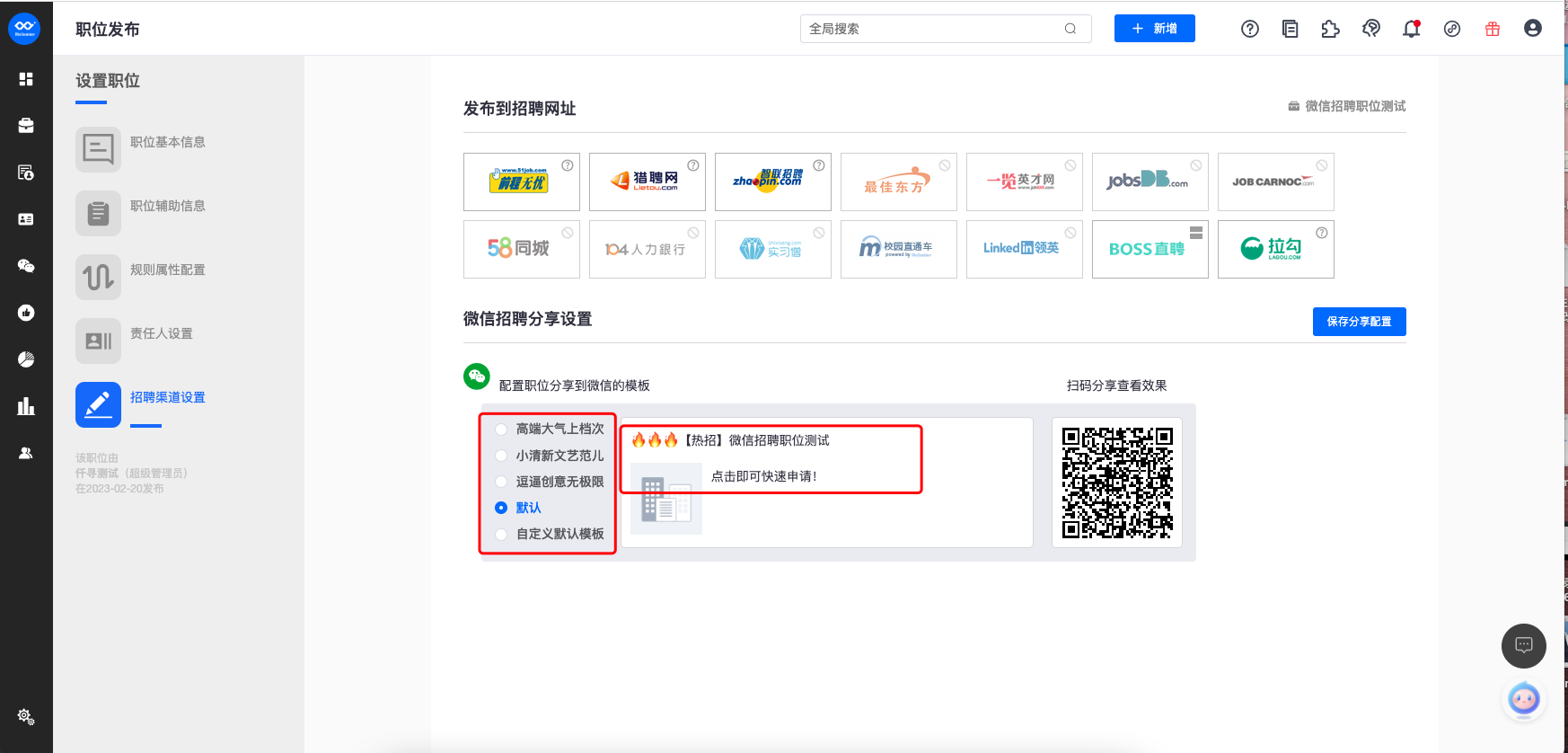
Task: Click the building thumbnail in share preview
Action: click(666, 499)
